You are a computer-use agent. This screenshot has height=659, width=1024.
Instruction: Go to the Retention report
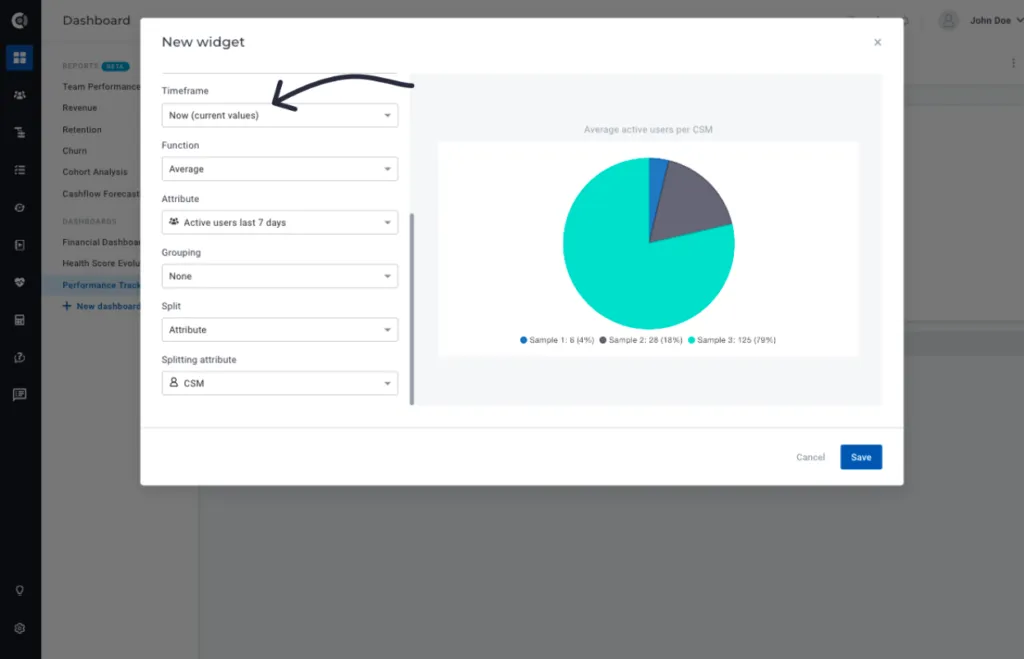(x=82, y=129)
